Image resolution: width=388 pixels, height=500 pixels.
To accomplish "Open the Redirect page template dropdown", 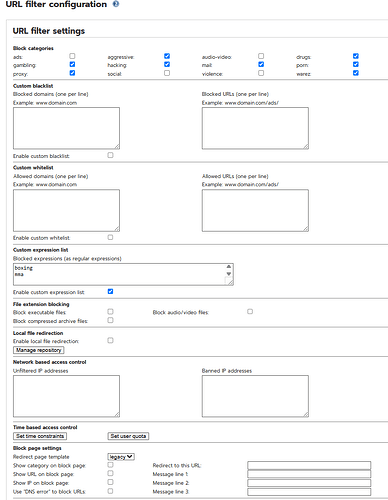I will (x=121, y=457).
